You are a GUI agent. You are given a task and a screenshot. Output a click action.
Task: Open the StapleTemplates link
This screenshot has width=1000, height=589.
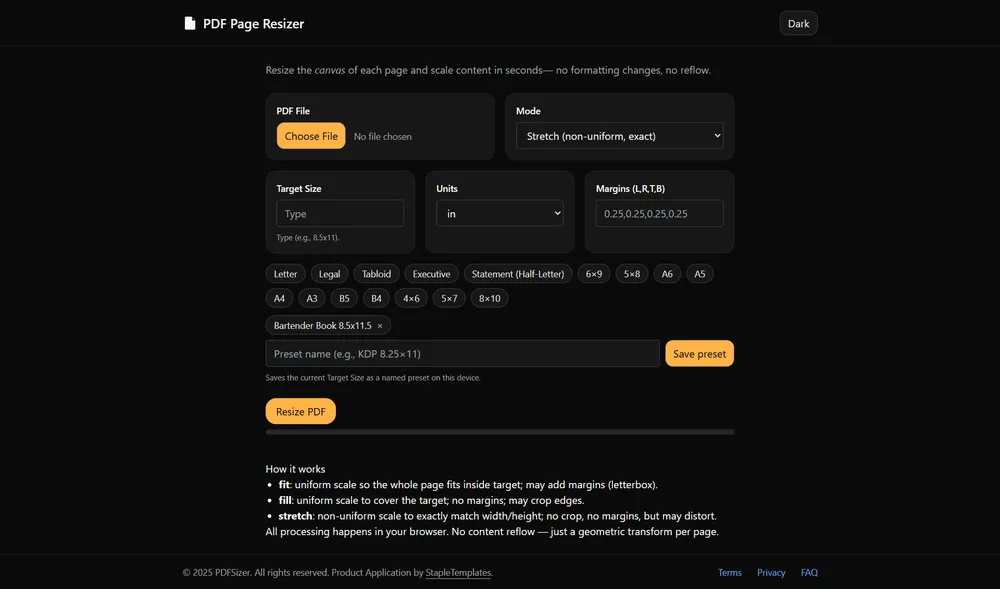[x=458, y=572]
